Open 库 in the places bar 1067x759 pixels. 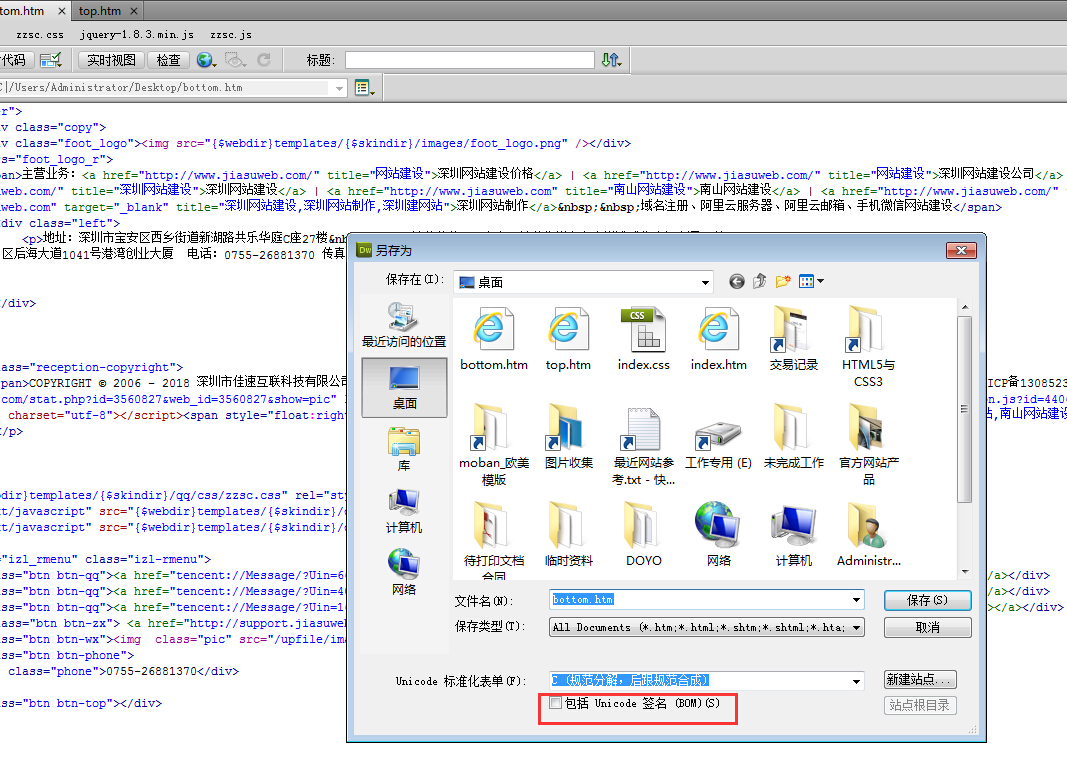[x=404, y=449]
